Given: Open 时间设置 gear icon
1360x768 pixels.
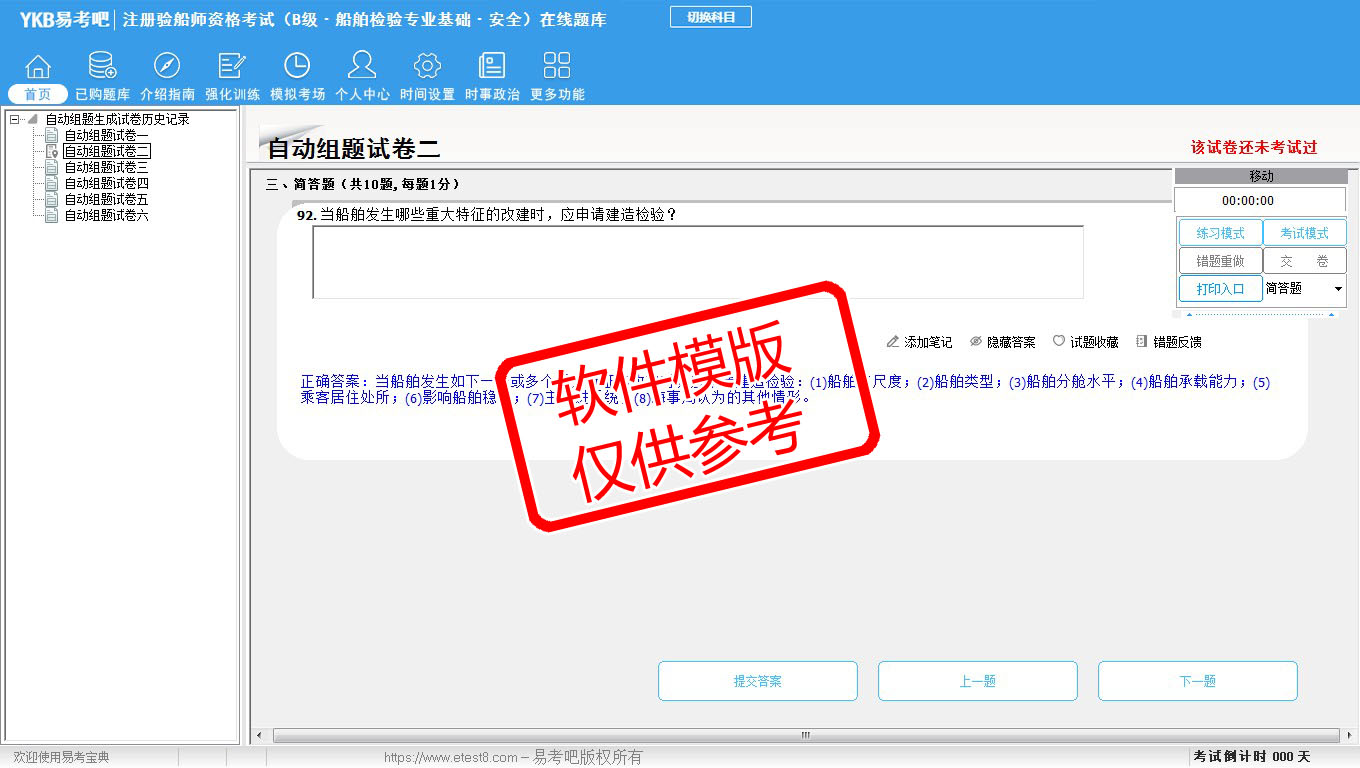Looking at the screenshot, I should coord(427,67).
